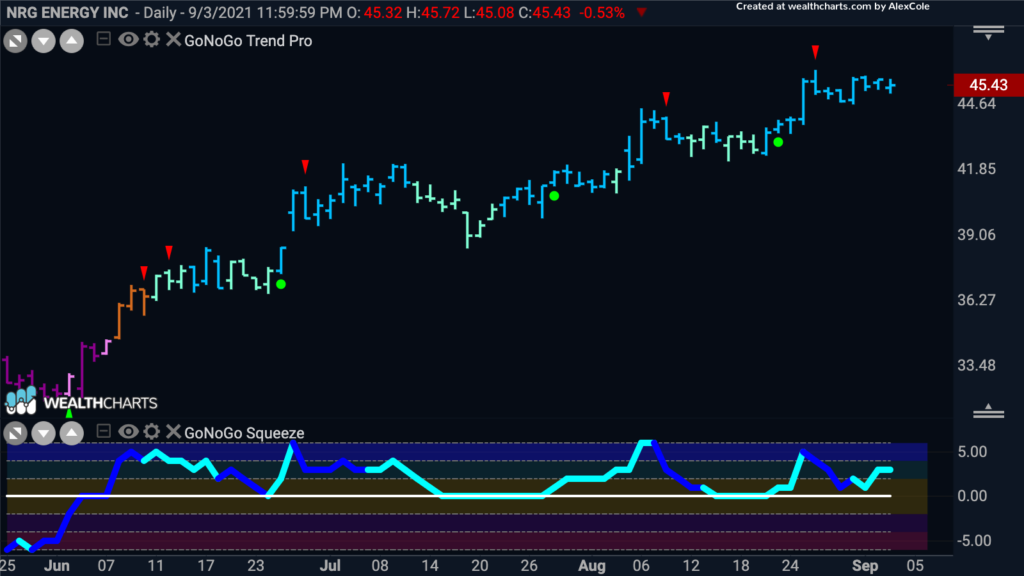Image resolution: width=1024 pixels, height=576 pixels.
Task: Click the green dot in late July
Action: [554, 196]
